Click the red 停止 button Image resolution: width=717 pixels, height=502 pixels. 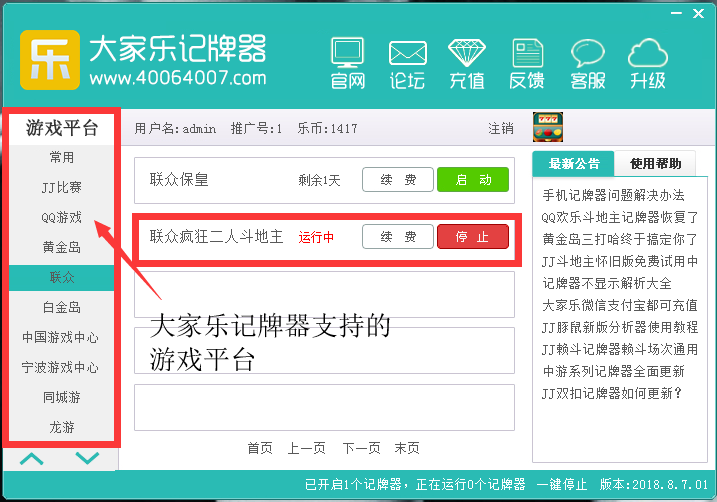tap(473, 237)
